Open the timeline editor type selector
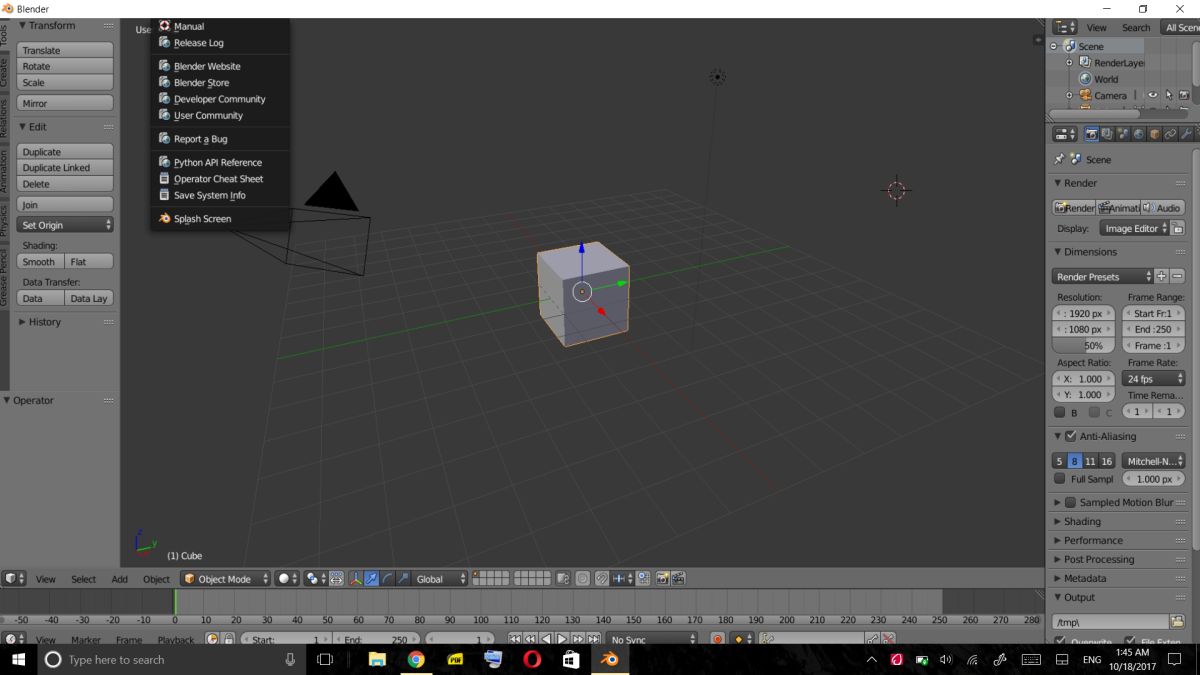 tap(14, 639)
